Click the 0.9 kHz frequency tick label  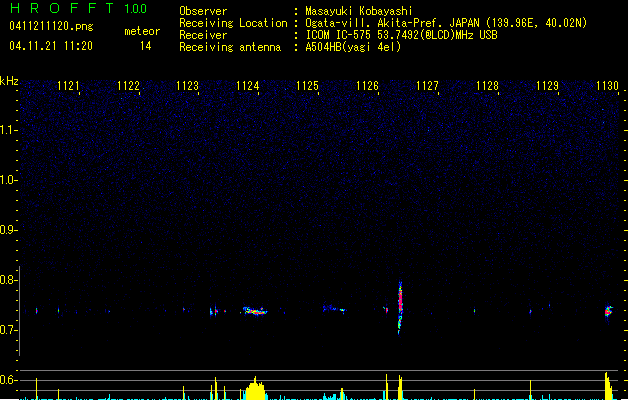[7, 230]
